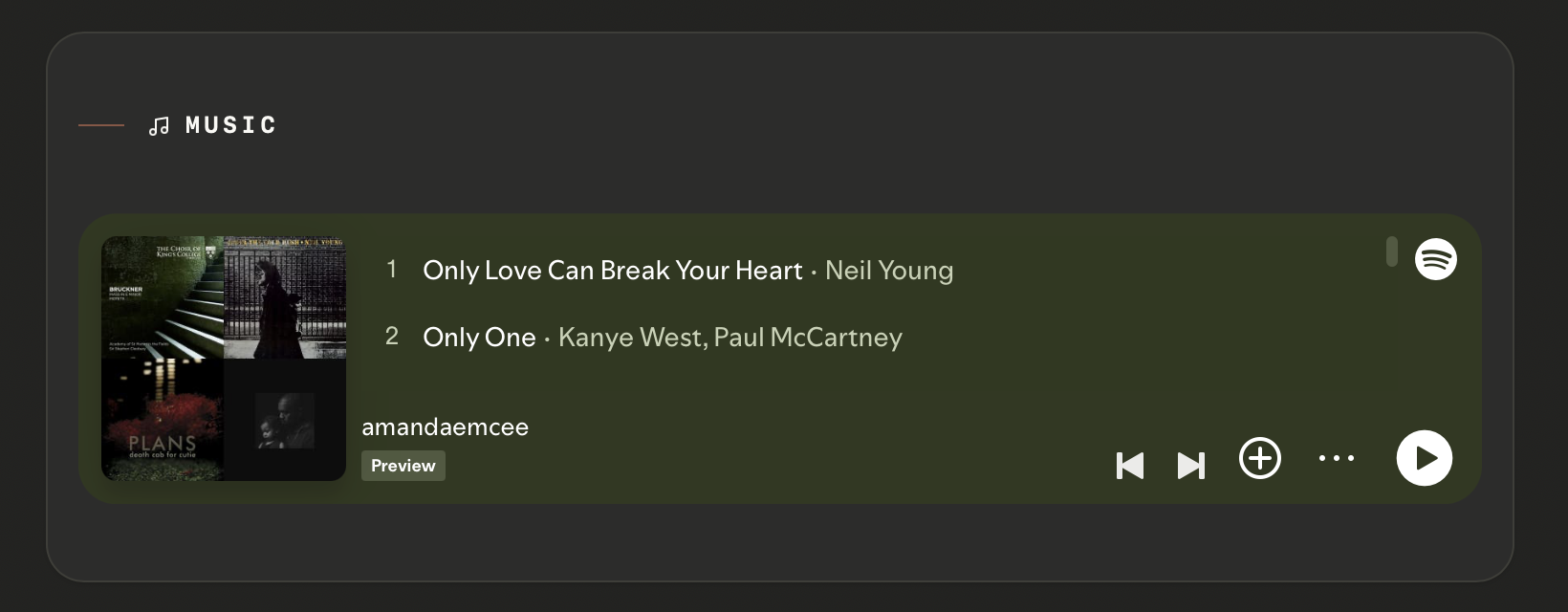Viewport: 1568px width, 612px height.
Task: Skip to the next track
Action: tap(1190, 466)
